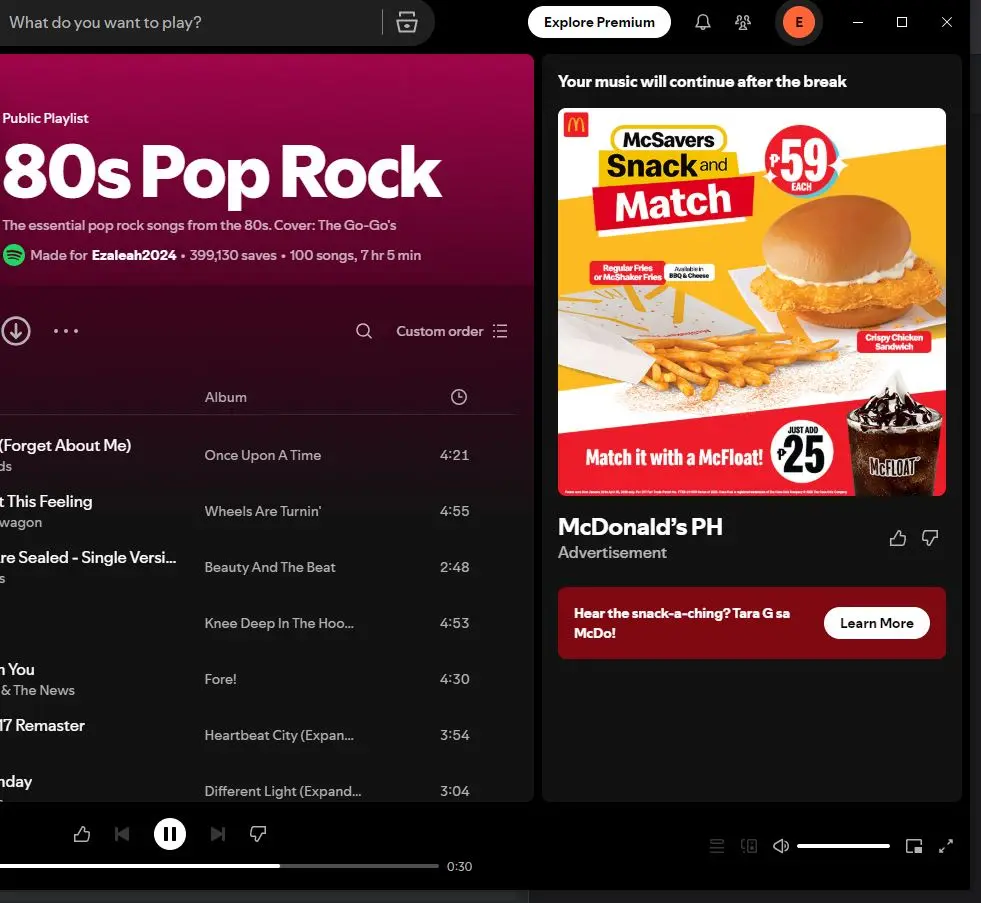Select the track row lasting 4:55

258,511
